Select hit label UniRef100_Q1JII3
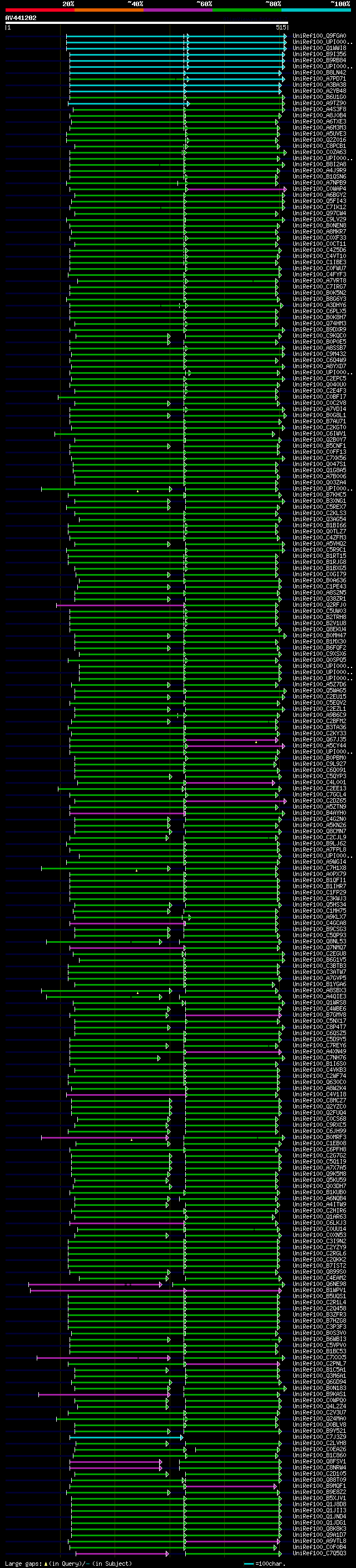356x1568 pixels. point(319,1510)
